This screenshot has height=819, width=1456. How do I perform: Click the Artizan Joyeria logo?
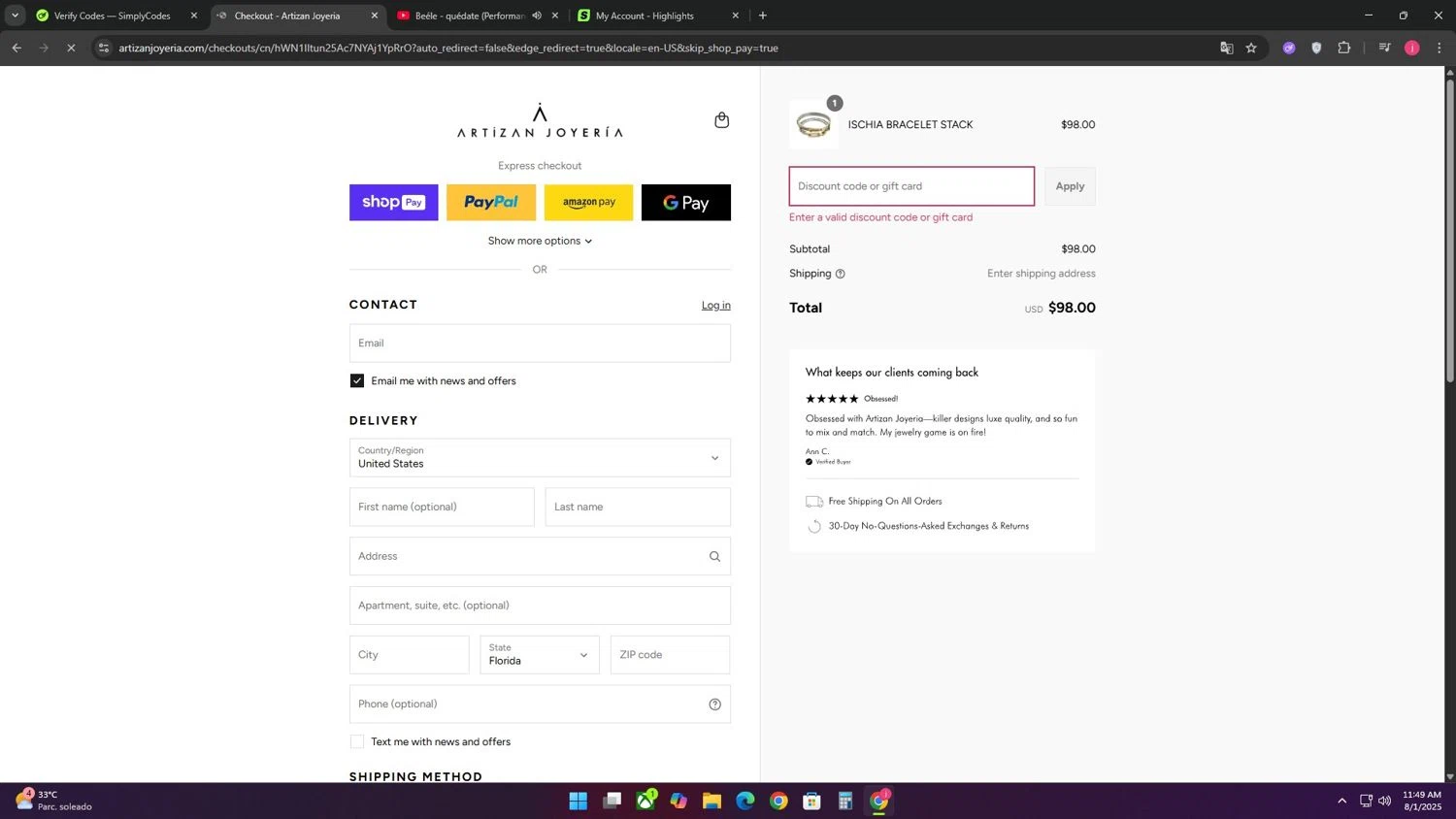[540, 120]
